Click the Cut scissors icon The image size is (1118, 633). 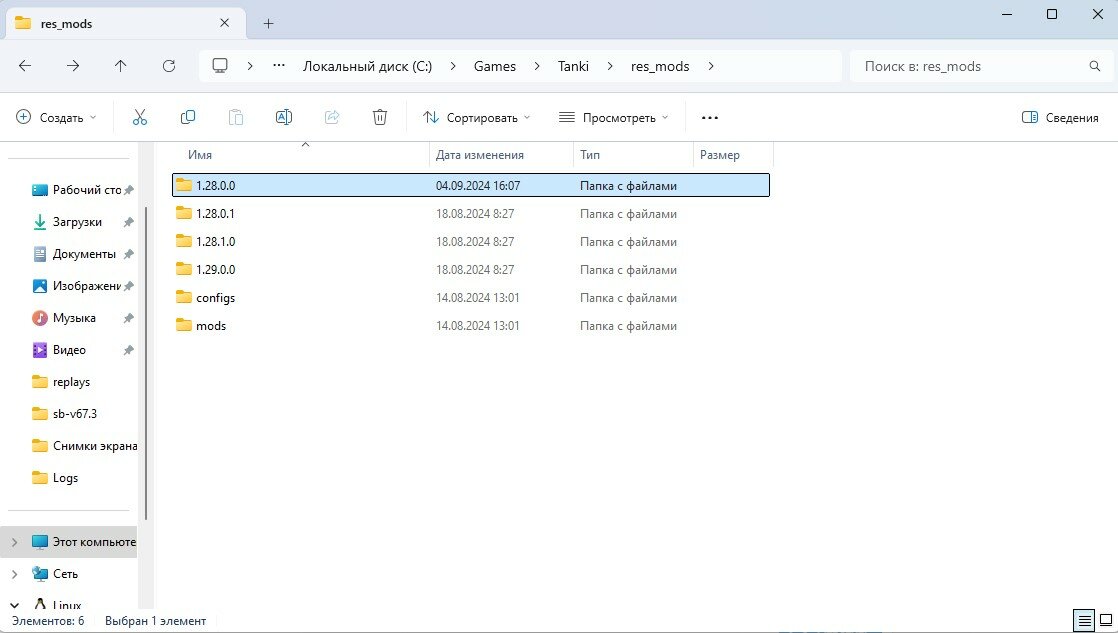point(140,117)
